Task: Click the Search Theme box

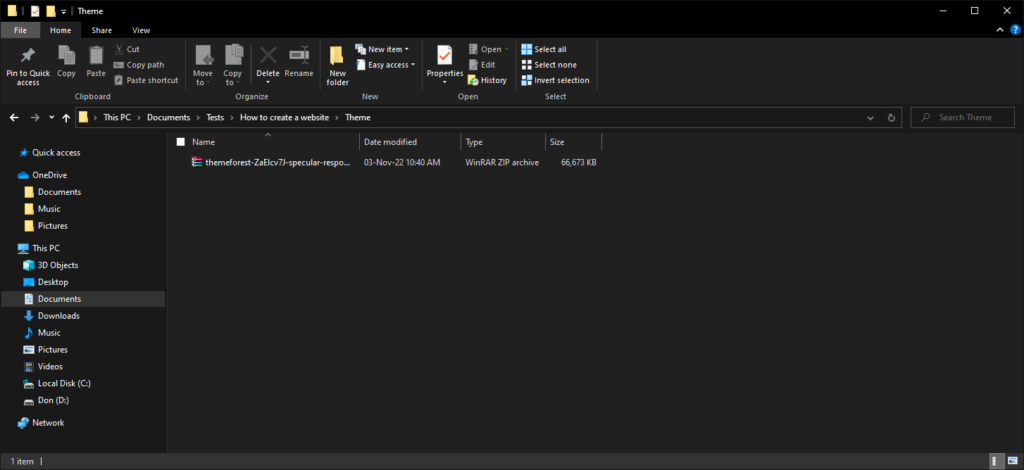Action: point(962,118)
